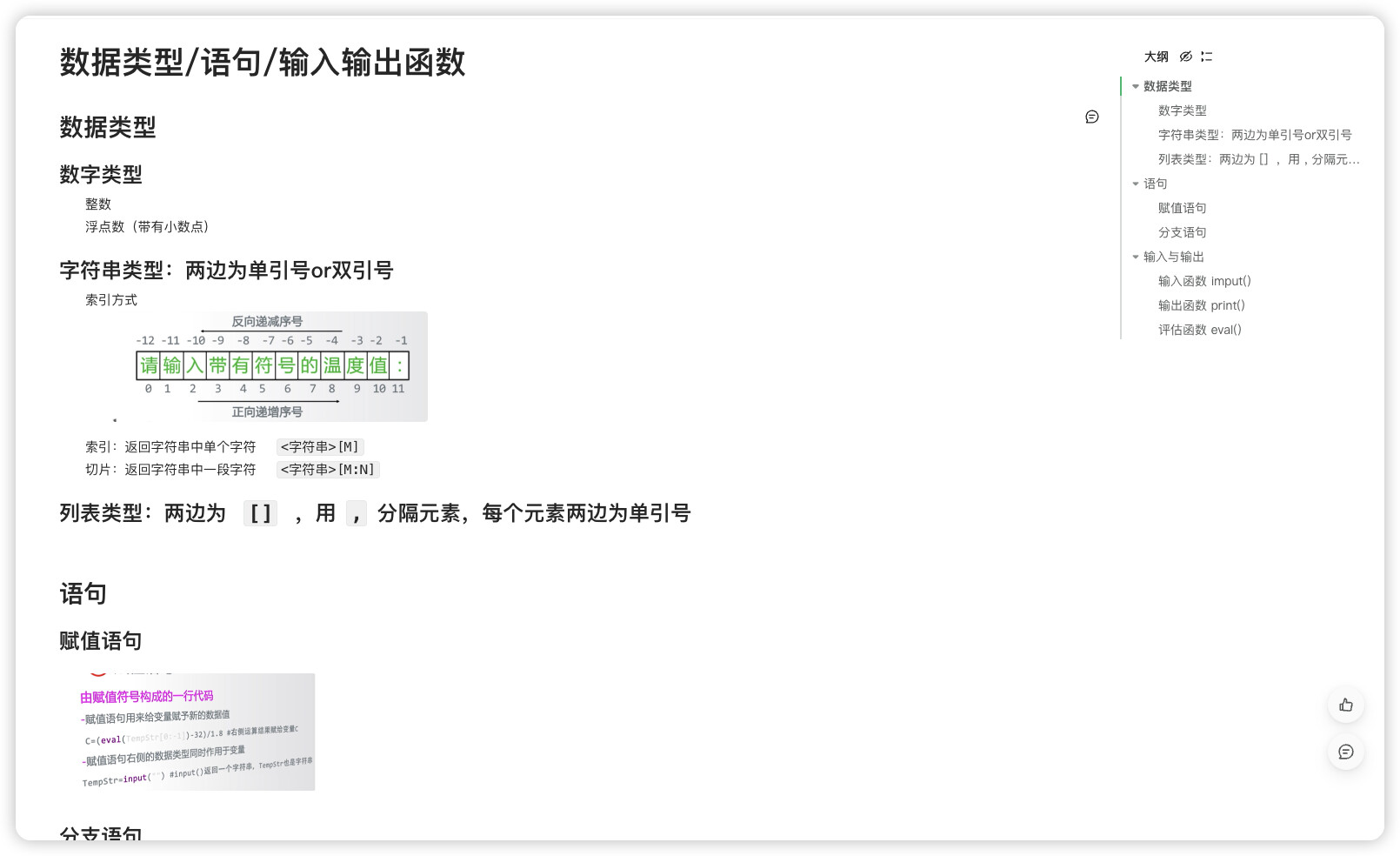Screen dimensions: 1400x856
Task: Click the 字符串类型 heading in the document
Action: click(226, 271)
